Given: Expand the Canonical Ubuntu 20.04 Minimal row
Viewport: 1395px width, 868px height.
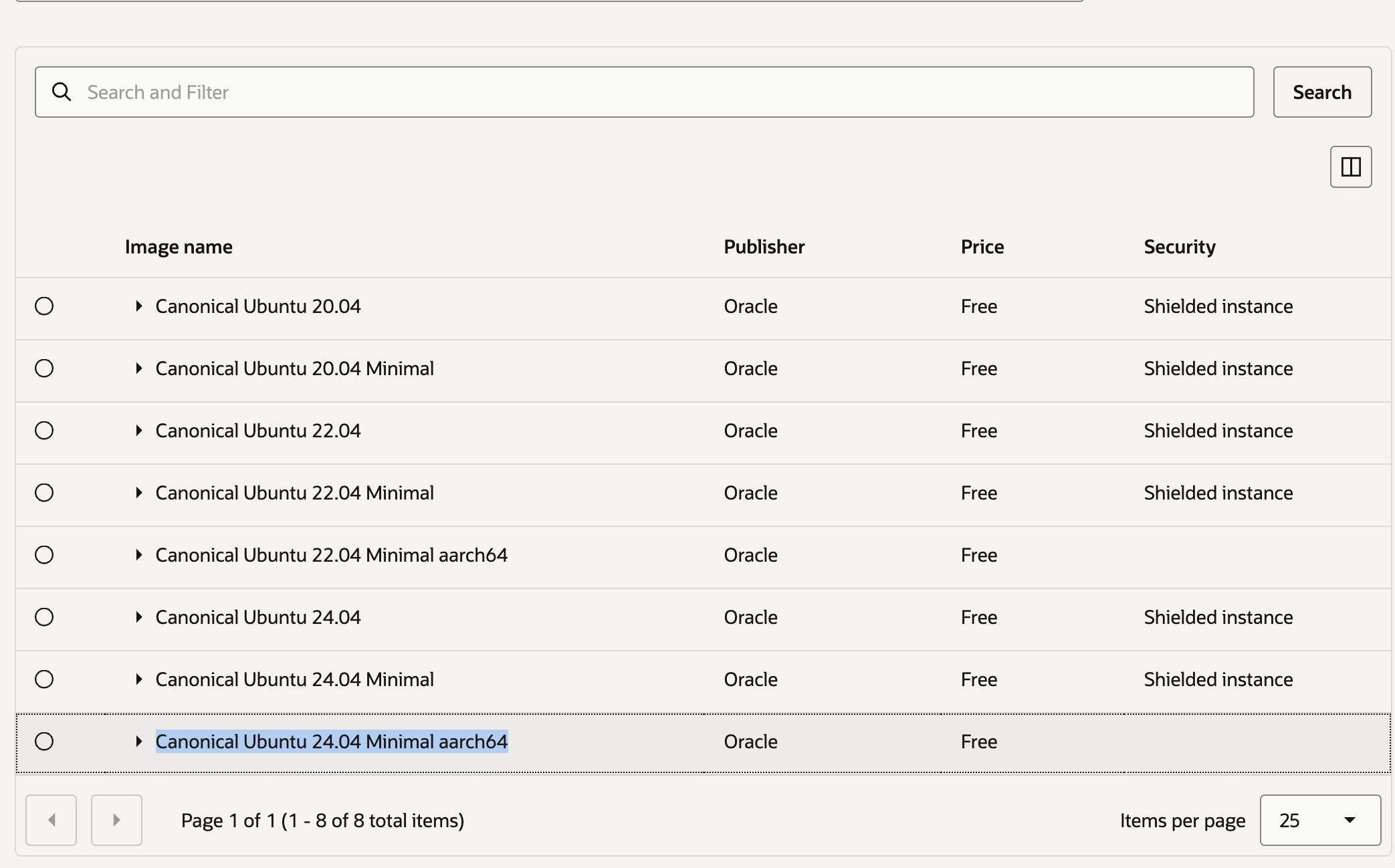Looking at the screenshot, I should point(138,368).
